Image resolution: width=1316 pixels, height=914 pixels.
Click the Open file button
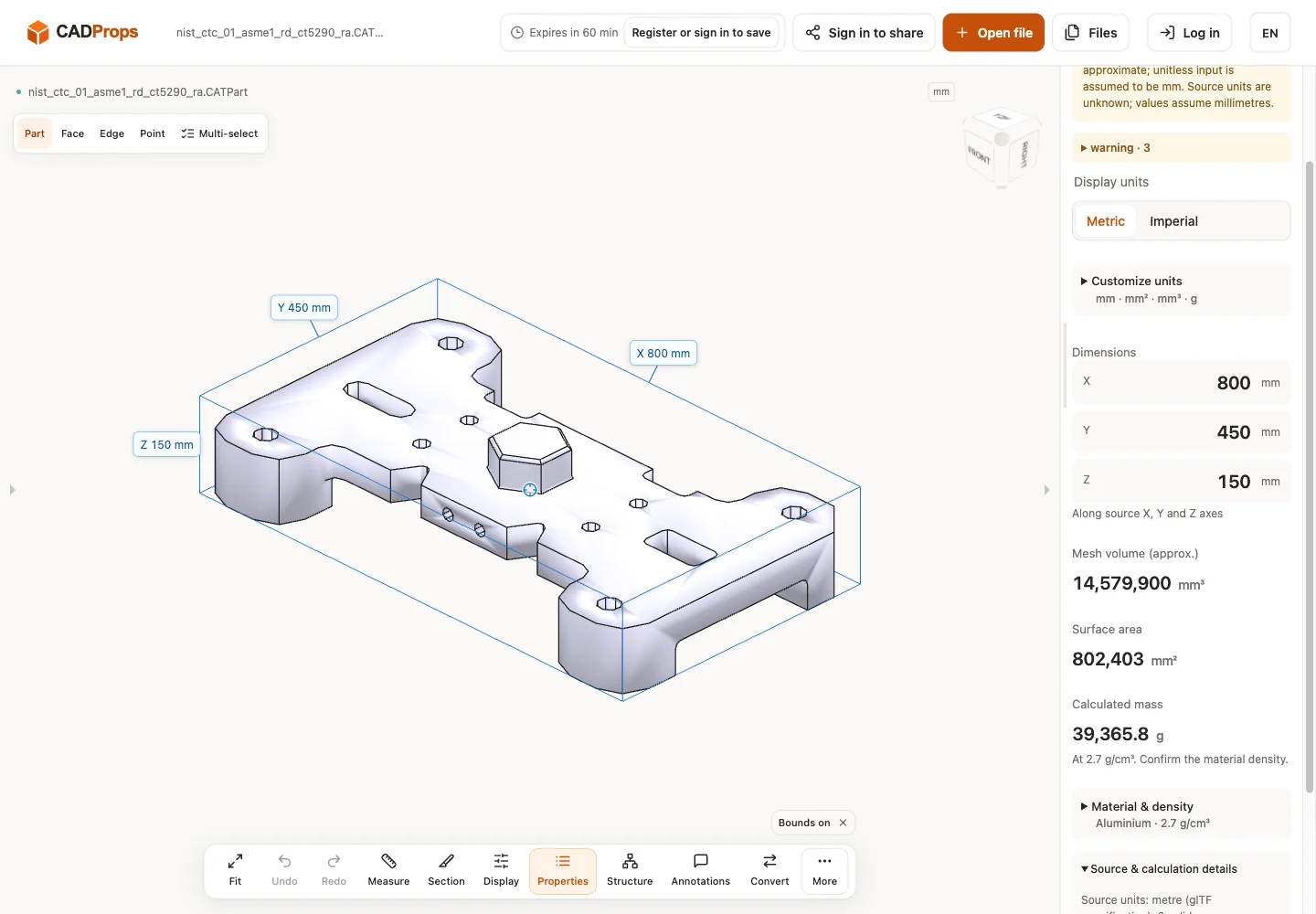(x=993, y=33)
